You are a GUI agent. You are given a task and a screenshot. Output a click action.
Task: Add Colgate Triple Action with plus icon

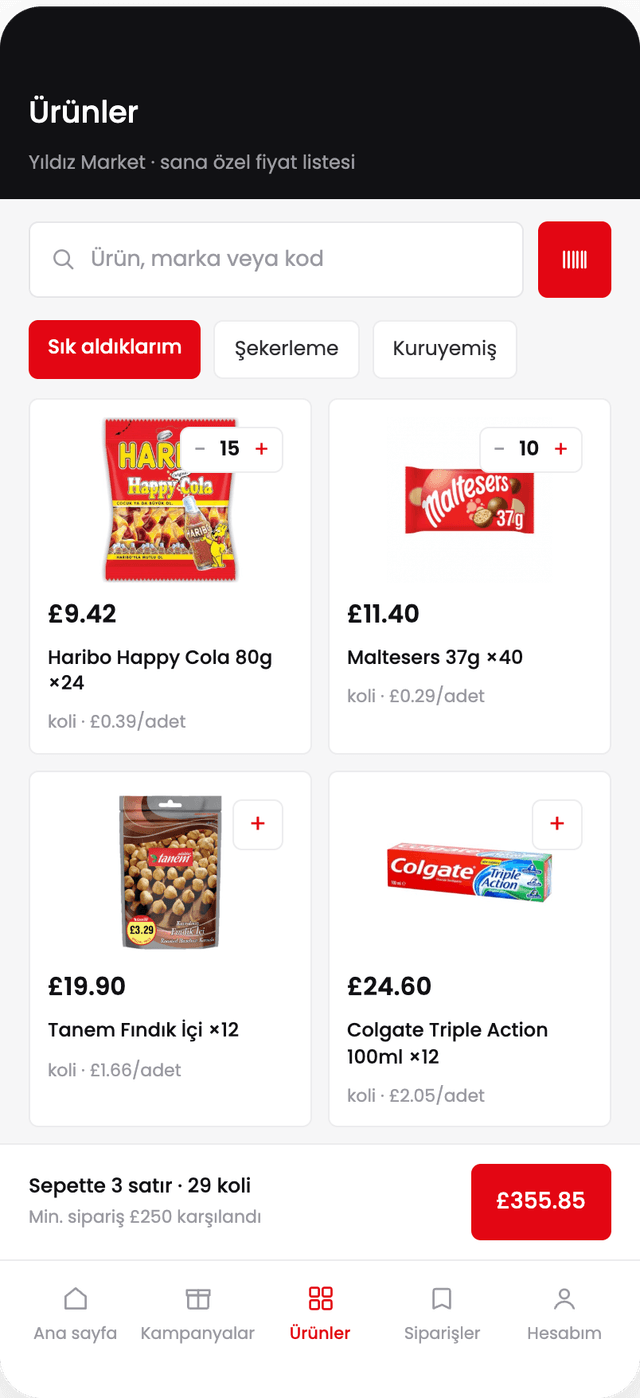pos(557,824)
